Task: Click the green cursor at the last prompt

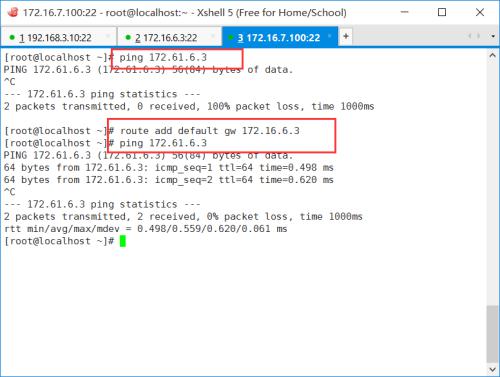Action: click(123, 241)
